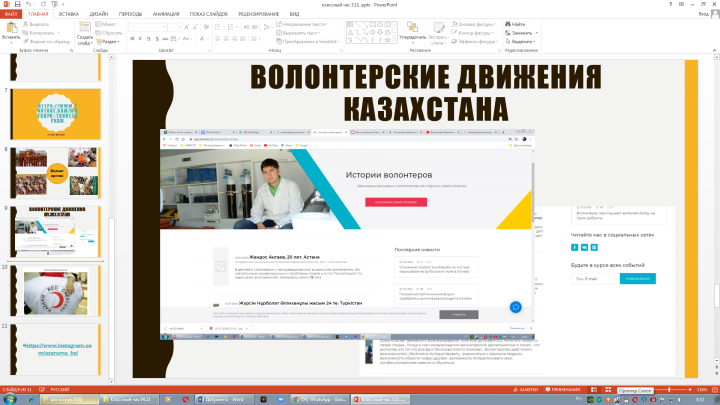Screen dimensions: 720x405
Task: Select slide 11 thumbnail with instagram link
Action: 56,349
